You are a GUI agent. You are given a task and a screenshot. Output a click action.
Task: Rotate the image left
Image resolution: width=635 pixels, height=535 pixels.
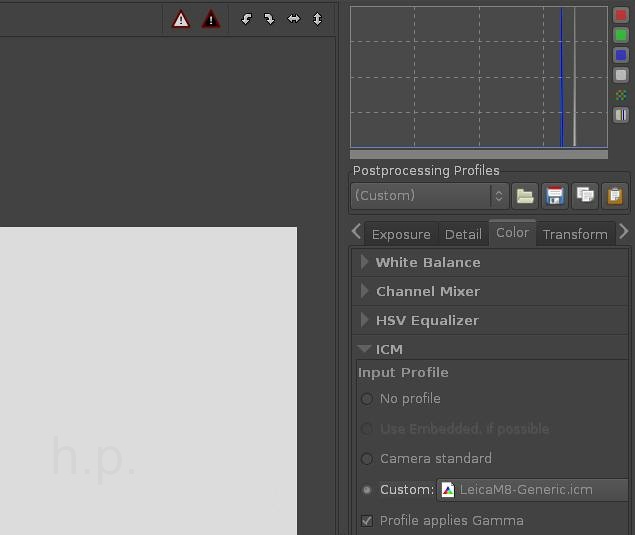click(x=246, y=19)
